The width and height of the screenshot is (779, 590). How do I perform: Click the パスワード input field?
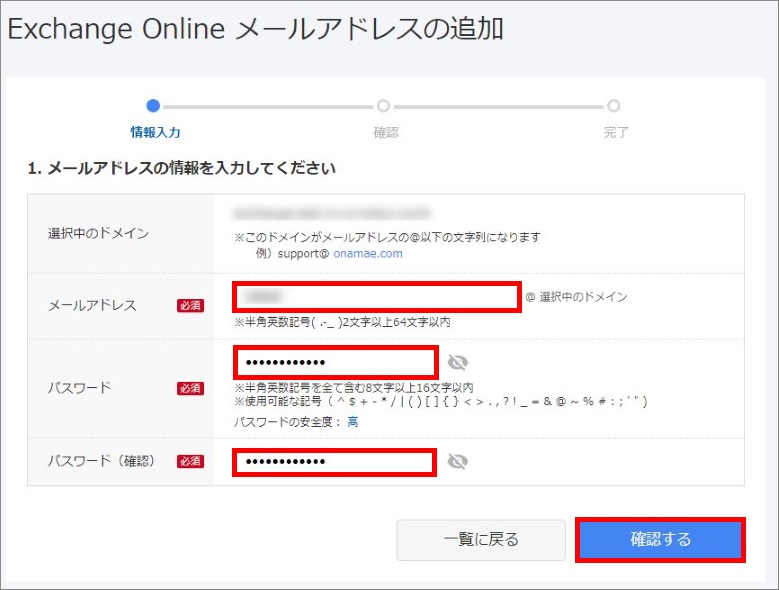point(336,362)
